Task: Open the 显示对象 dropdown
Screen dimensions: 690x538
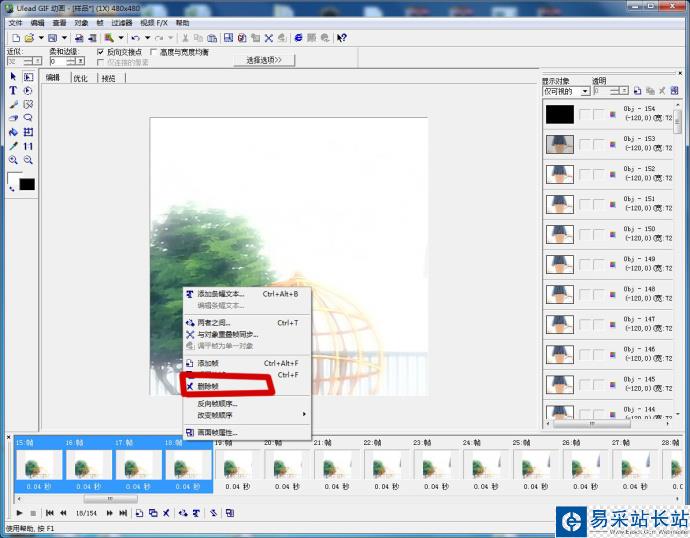Action: [585, 91]
